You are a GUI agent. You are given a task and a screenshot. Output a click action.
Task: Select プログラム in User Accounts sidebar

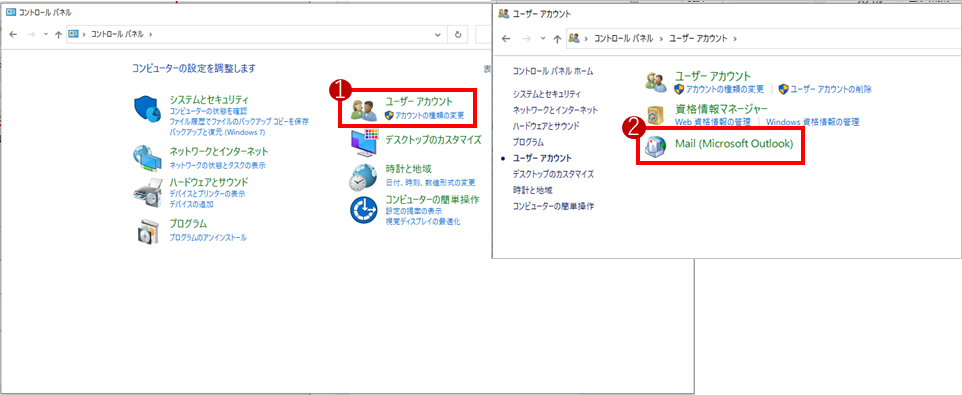coord(528,142)
